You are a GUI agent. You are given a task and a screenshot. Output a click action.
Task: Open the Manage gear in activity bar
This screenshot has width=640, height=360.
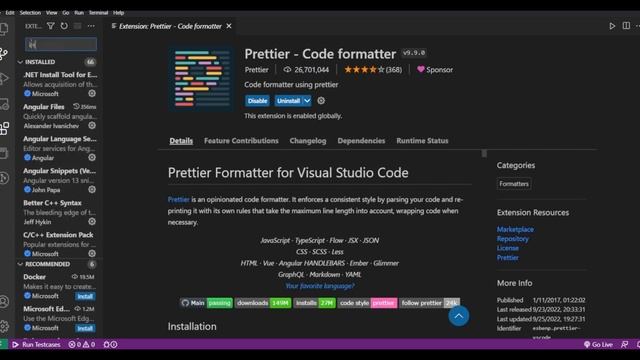(4, 326)
